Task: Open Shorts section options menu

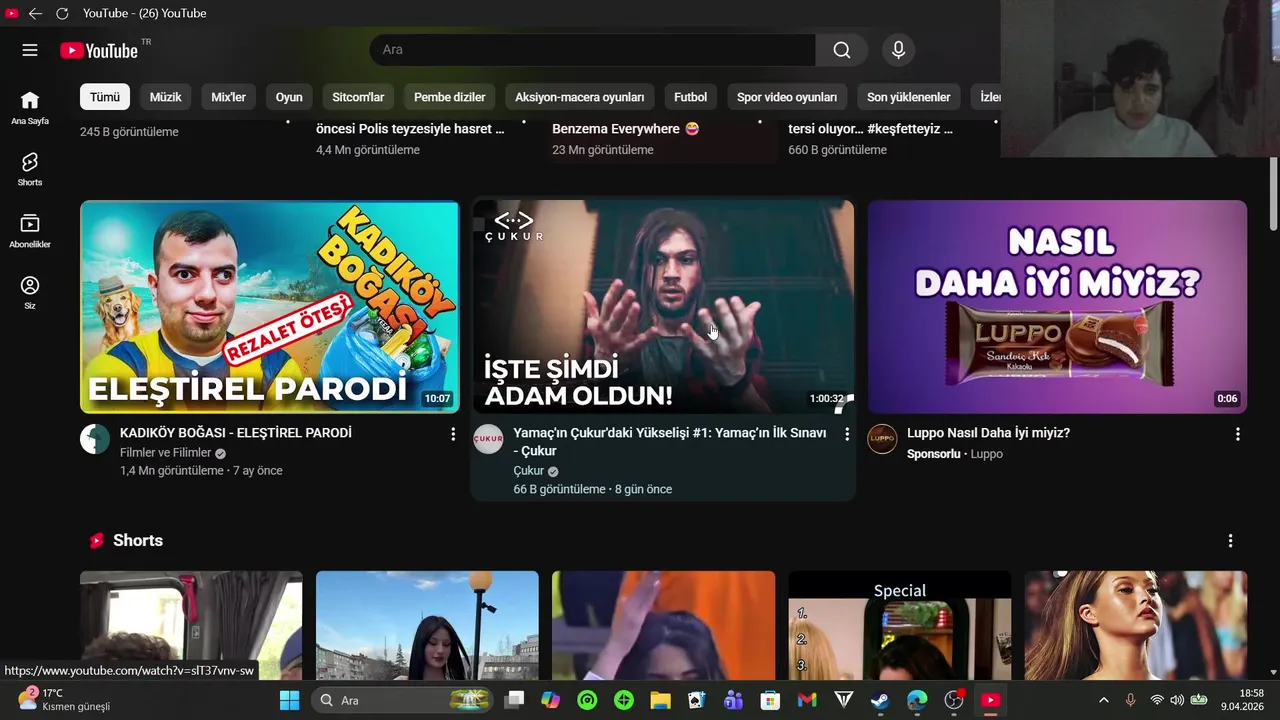Action: coord(1230,540)
